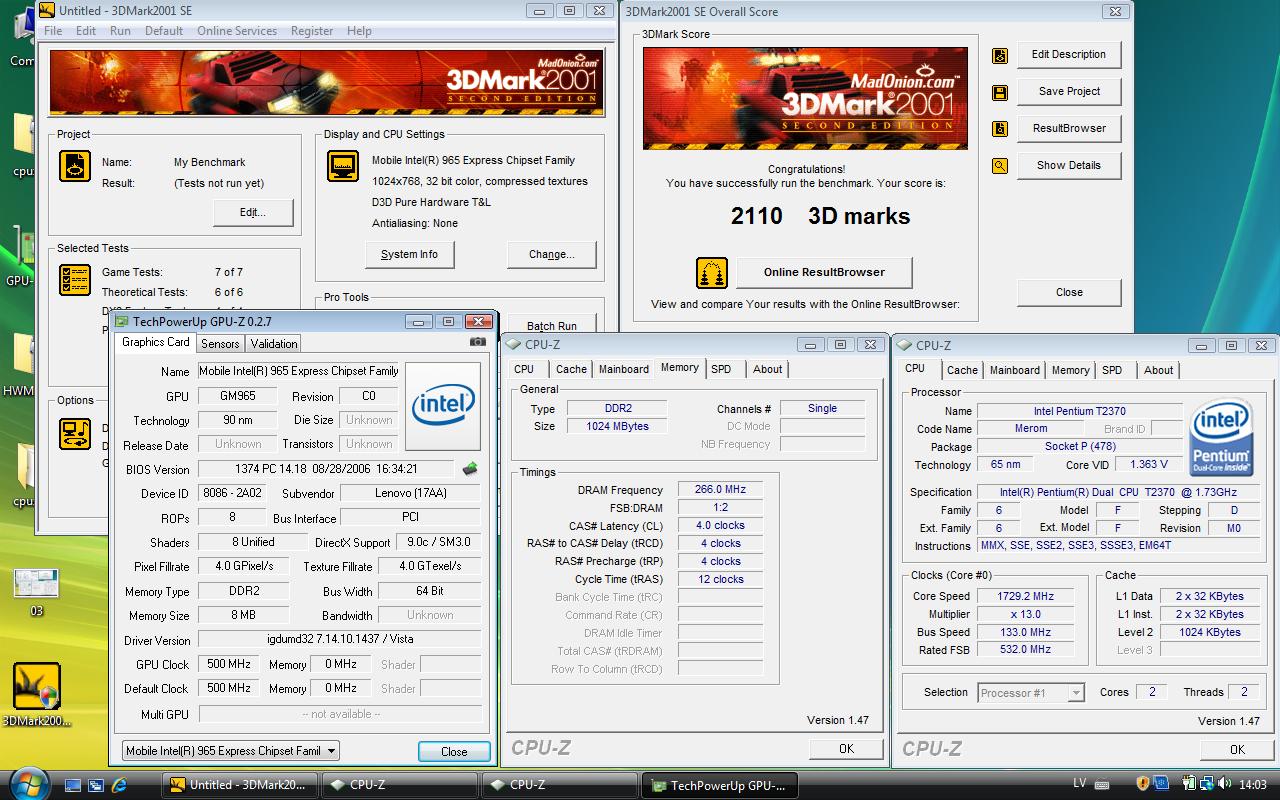Screen dimensions: 1280x800
Task: Click OK in the right CPU-Z CPU window
Action: coord(1237,750)
